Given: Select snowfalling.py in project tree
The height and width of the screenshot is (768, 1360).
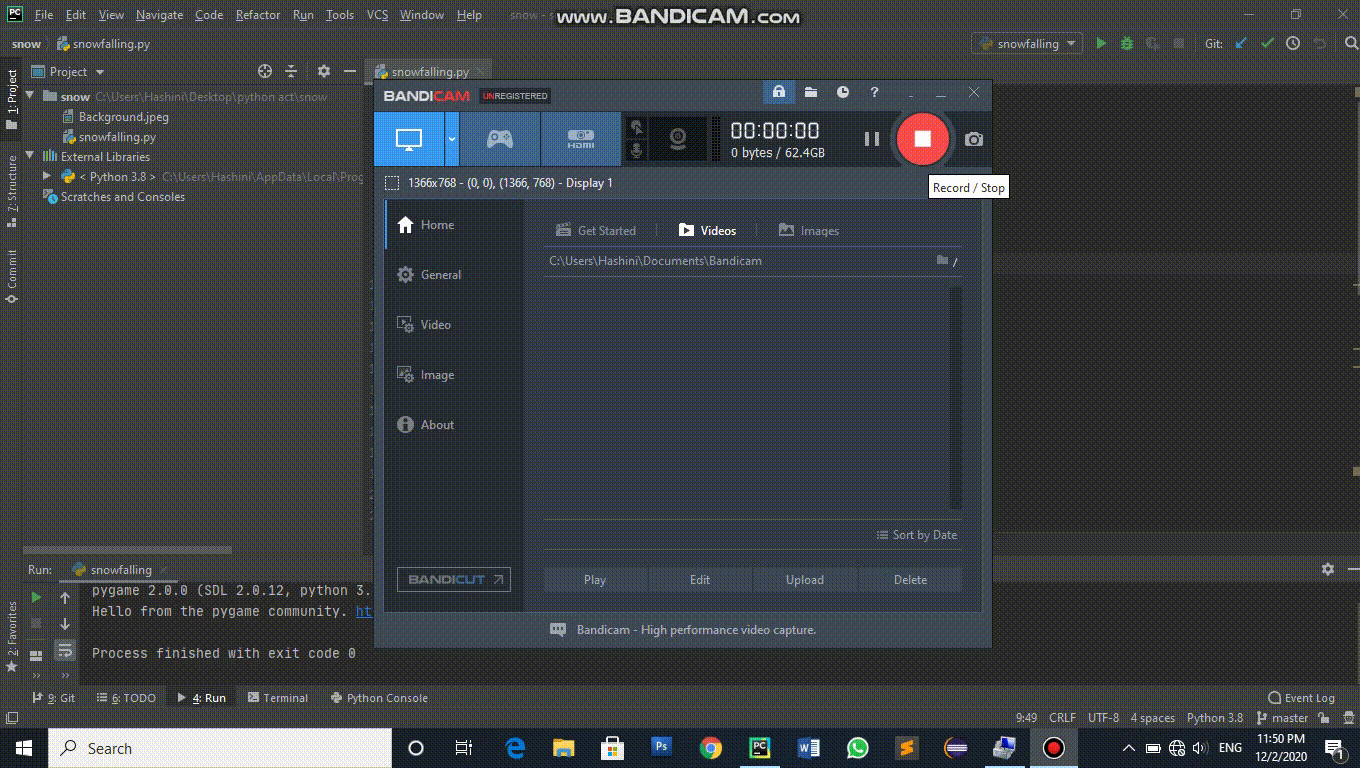Looking at the screenshot, I should 109,137.
